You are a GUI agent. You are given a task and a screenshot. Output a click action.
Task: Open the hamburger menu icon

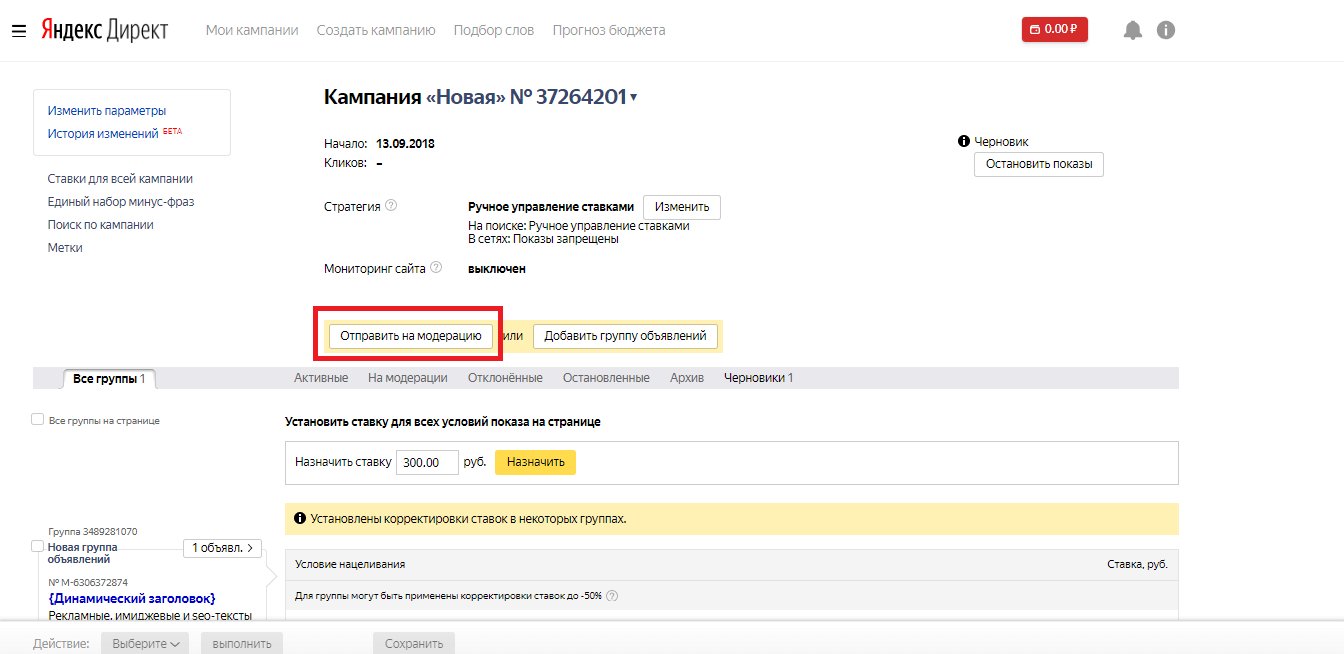(18, 31)
